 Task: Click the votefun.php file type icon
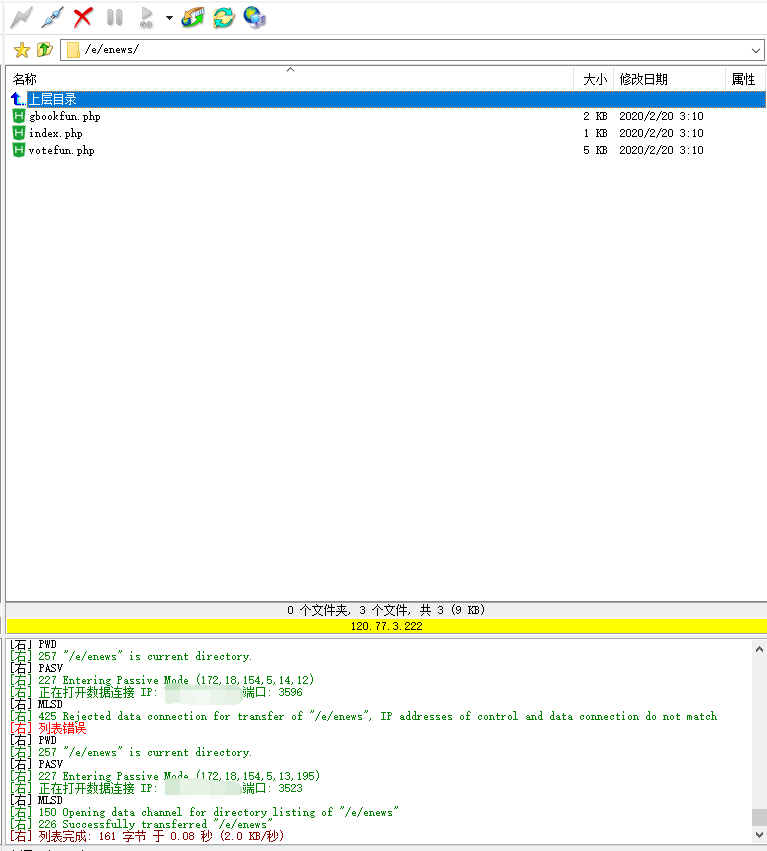(x=18, y=150)
